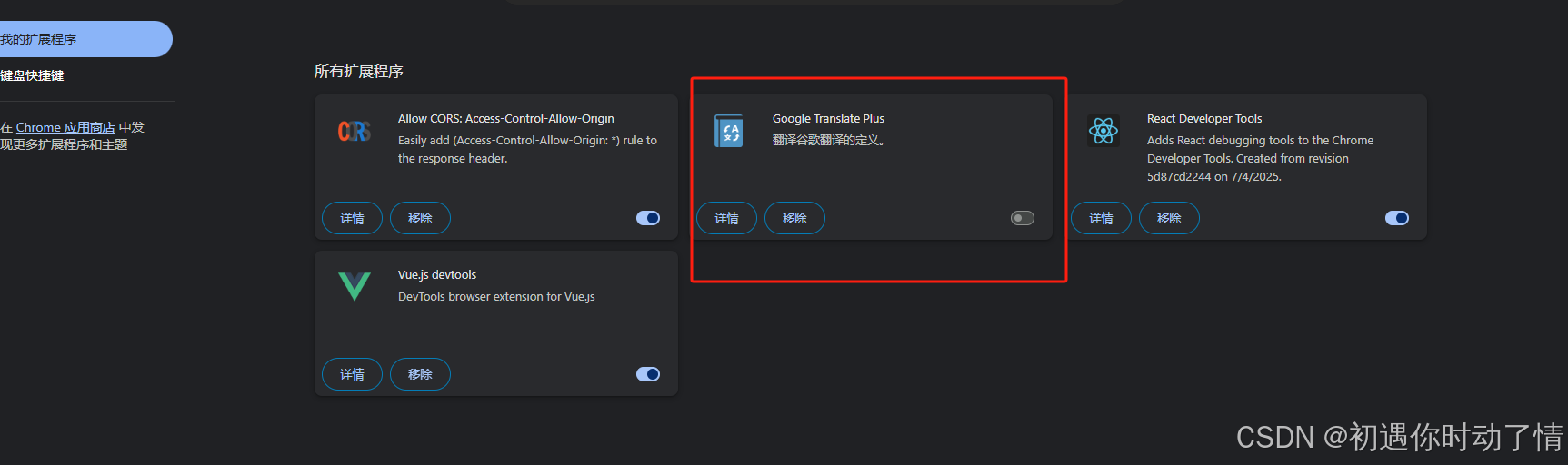Select 我的扩展程序 in the sidebar
Image resolution: width=1568 pixels, height=465 pixels.
tap(86, 39)
